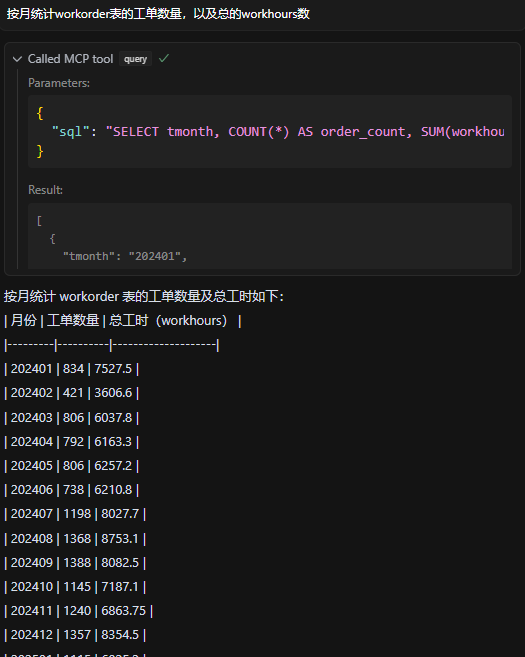Click the row for 202404 with 792

tap(71, 441)
